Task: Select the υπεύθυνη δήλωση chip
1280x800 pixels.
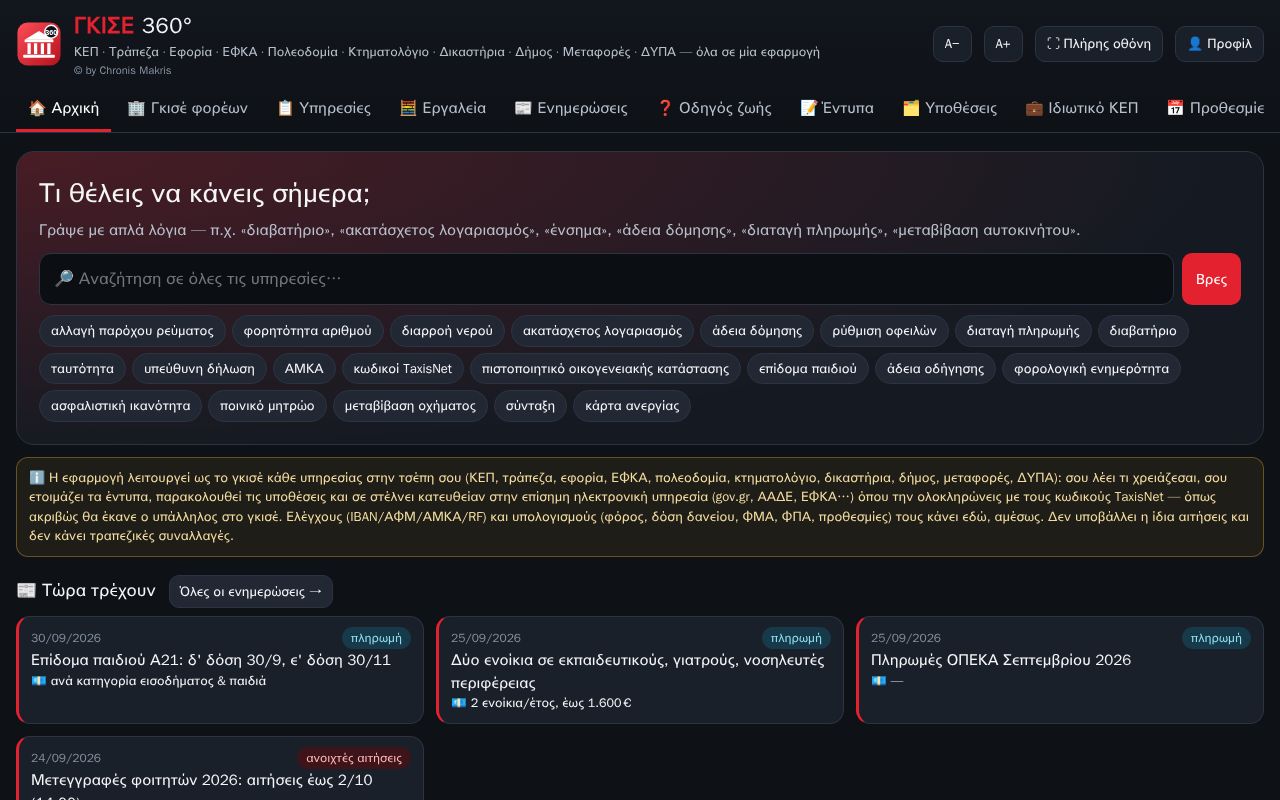Action: click(199, 369)
